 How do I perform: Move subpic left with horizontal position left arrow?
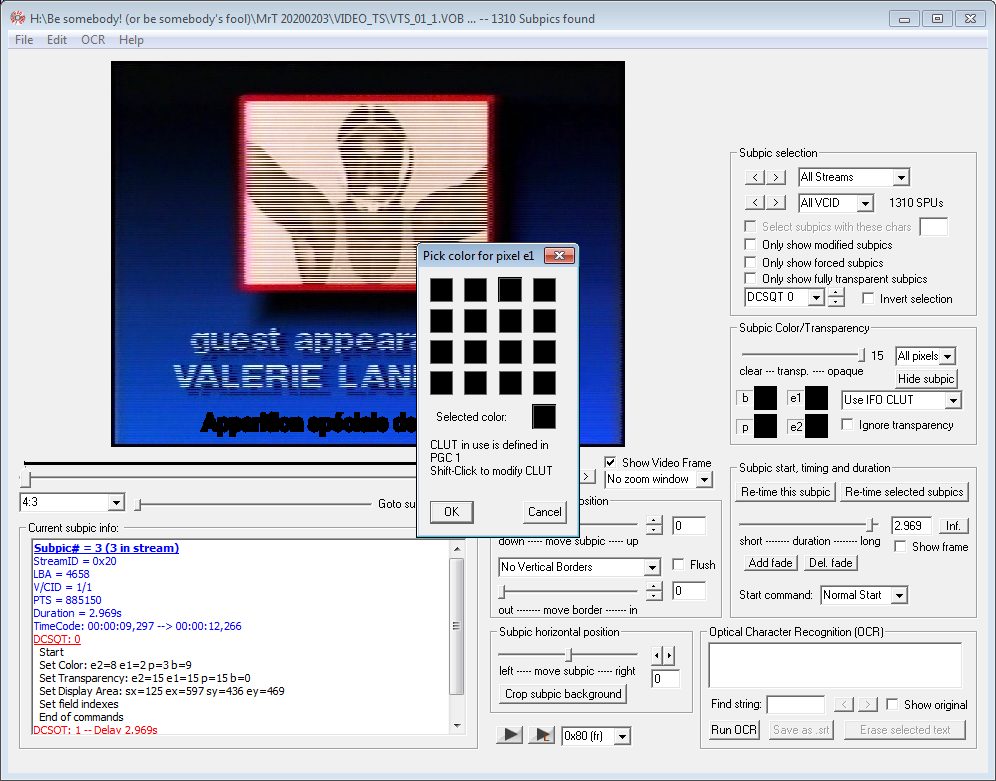click(x=657, y=655)
